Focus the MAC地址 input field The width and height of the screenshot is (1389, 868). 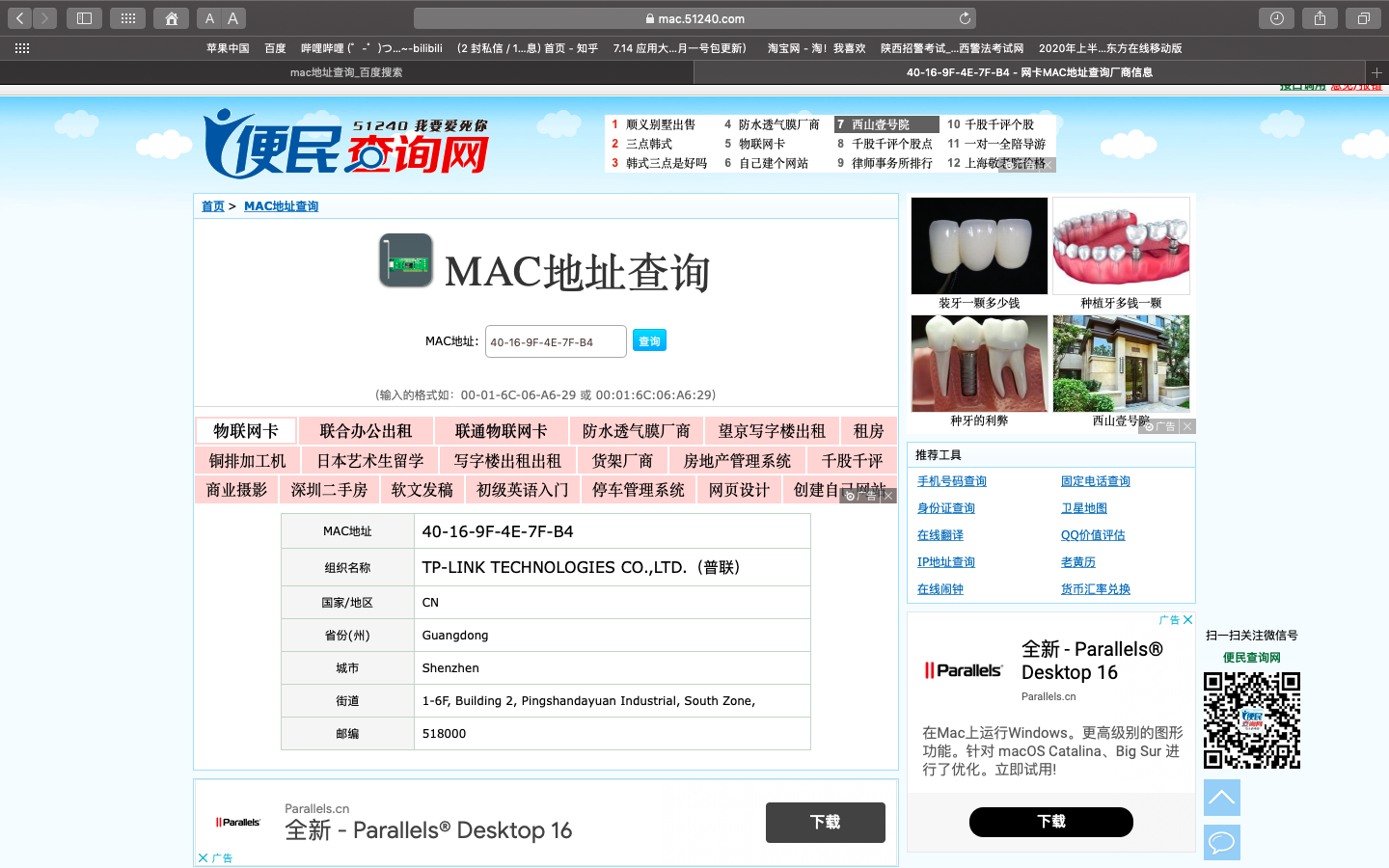coord(556,341)
